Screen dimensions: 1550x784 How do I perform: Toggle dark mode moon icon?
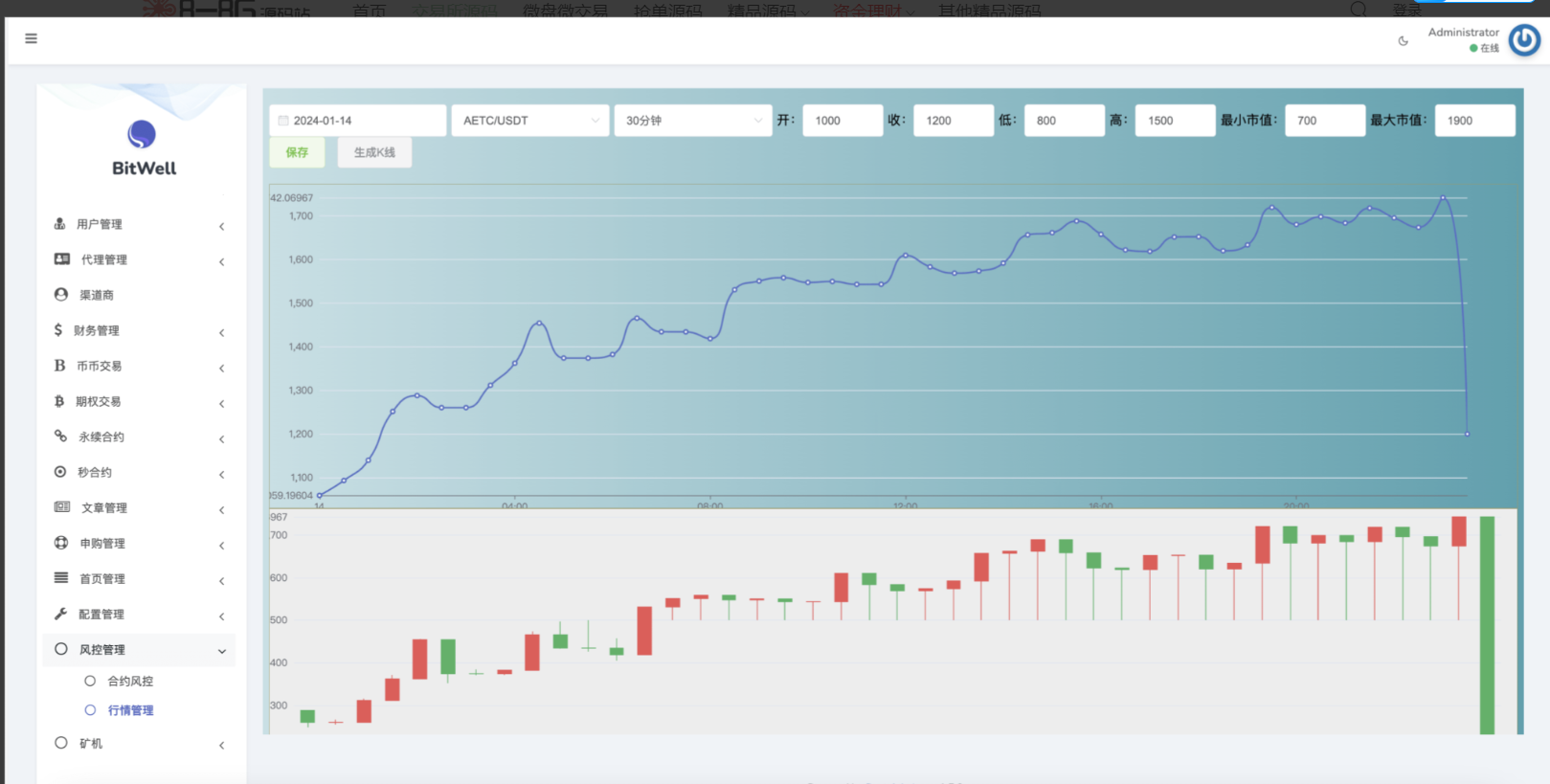click(x=1404, y=41)
